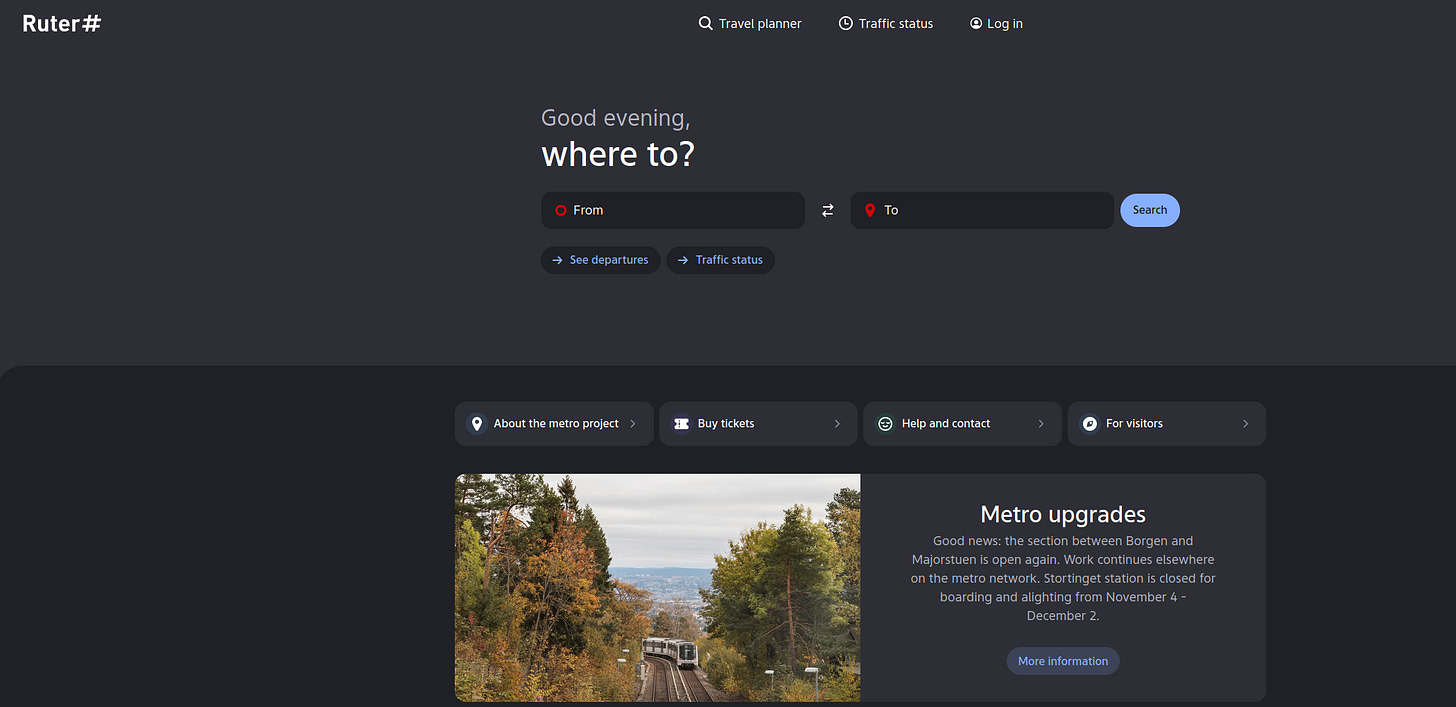Open the See departures link
Viewport: 1456px width, 707px height.
(x=600, y=260)
